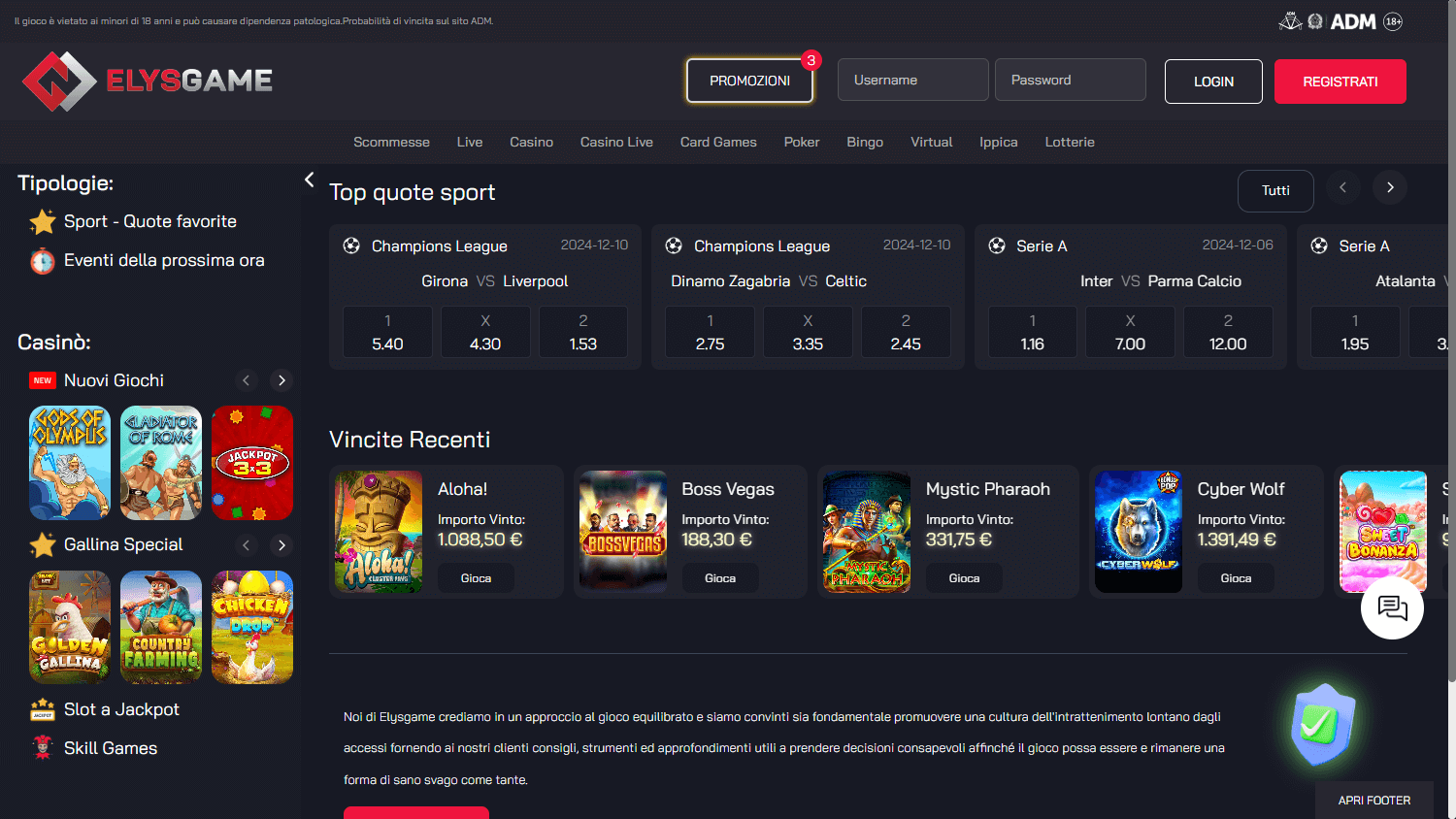Click the soccer ball icon on Girona vs Liverpool card
This screenshot has width=1456, height=819.
pos(351,246)
